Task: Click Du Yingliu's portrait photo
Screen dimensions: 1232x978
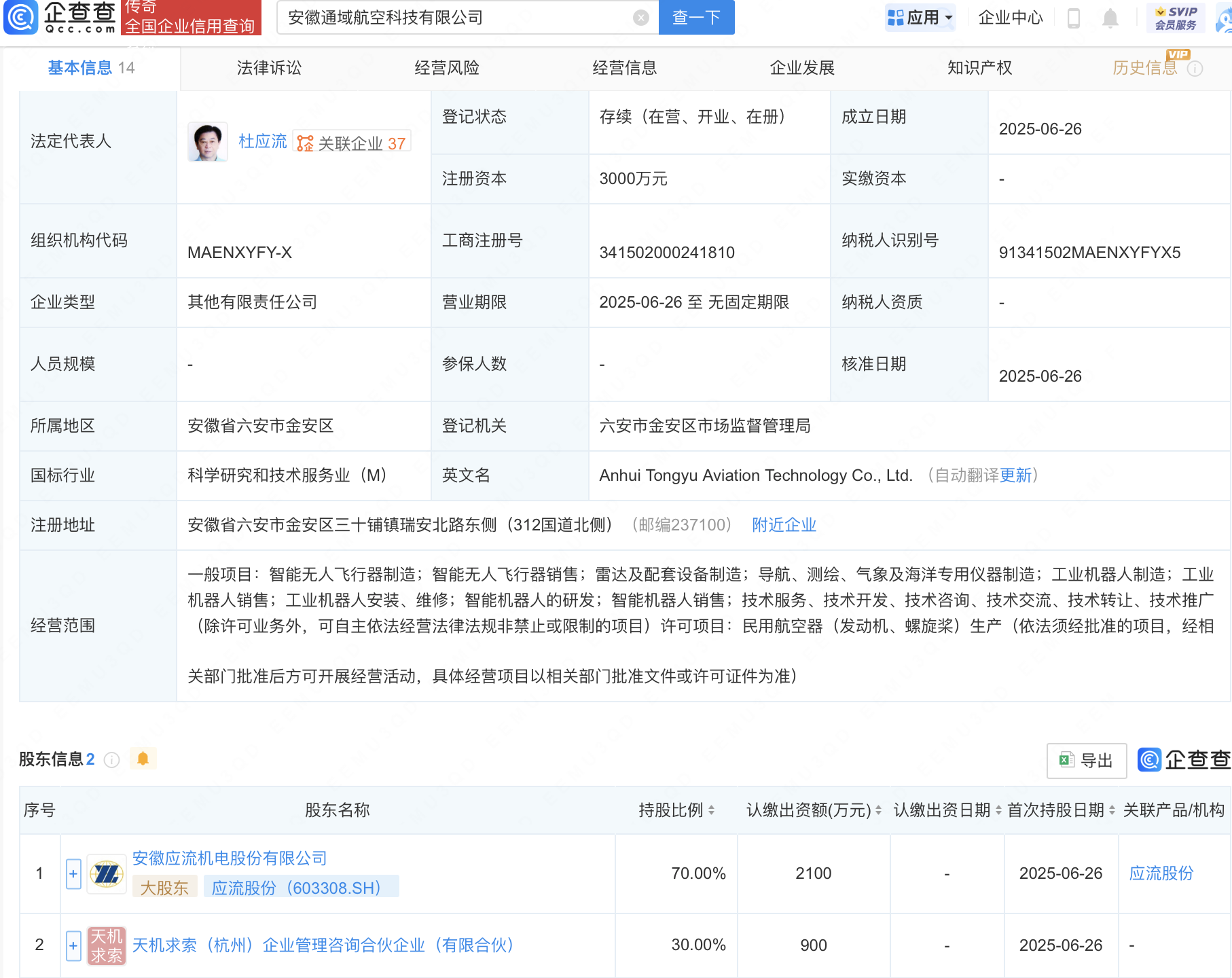Action: 207,142
